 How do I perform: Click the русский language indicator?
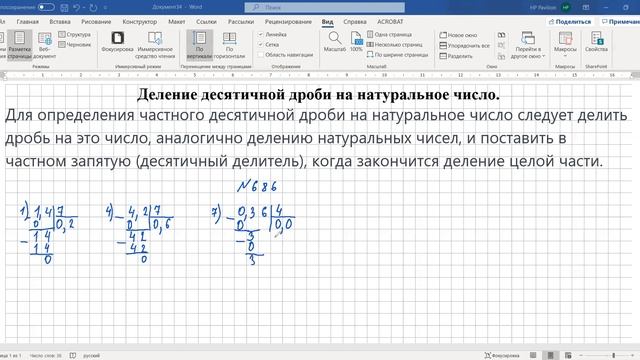[x=91, y=356]
